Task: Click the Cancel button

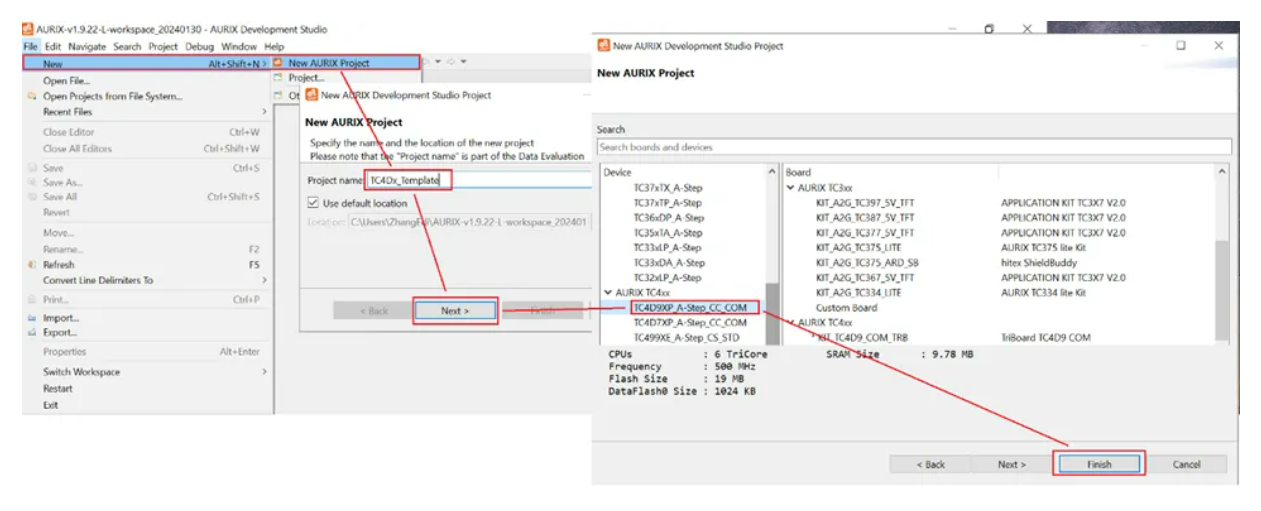Action: (x=1186, y=464)
